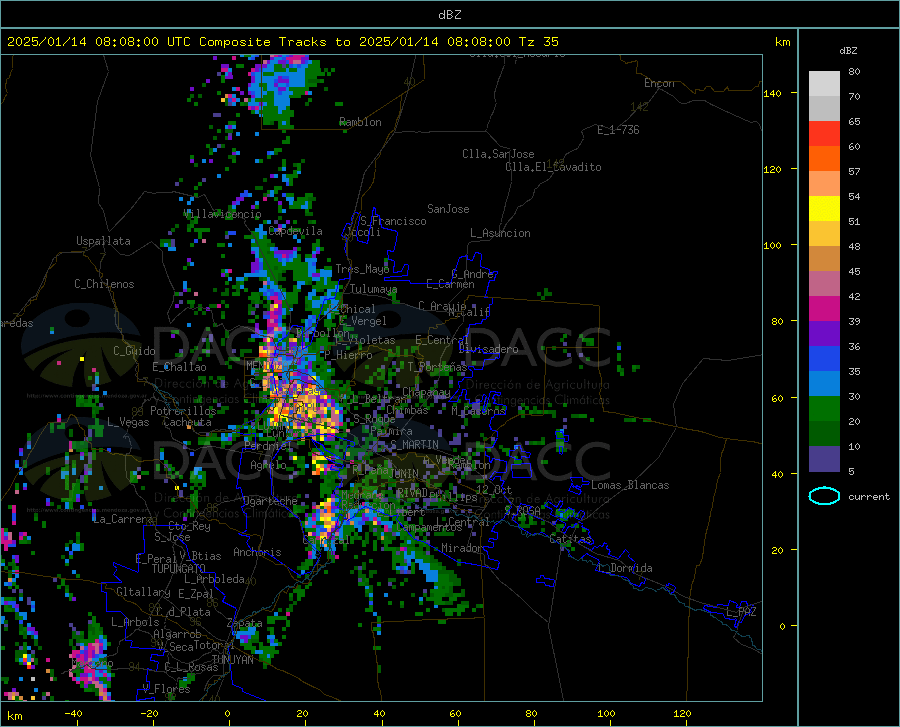The height and width of the screenshot is (727, 900).
Task: Click the L_PAZ place label
Action: [741, 612]
